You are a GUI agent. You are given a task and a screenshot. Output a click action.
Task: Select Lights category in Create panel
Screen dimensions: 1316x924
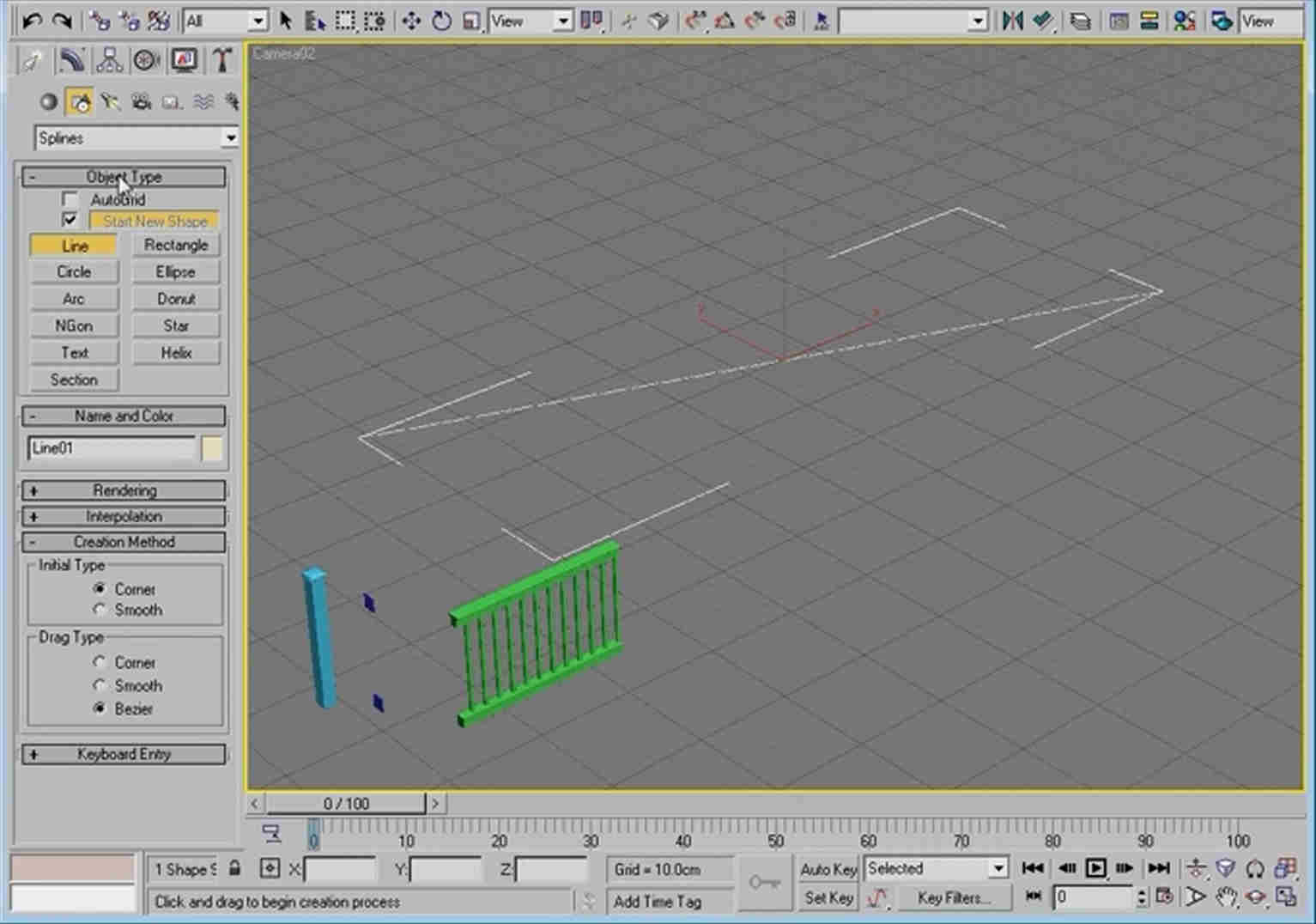tap(110, 102)
